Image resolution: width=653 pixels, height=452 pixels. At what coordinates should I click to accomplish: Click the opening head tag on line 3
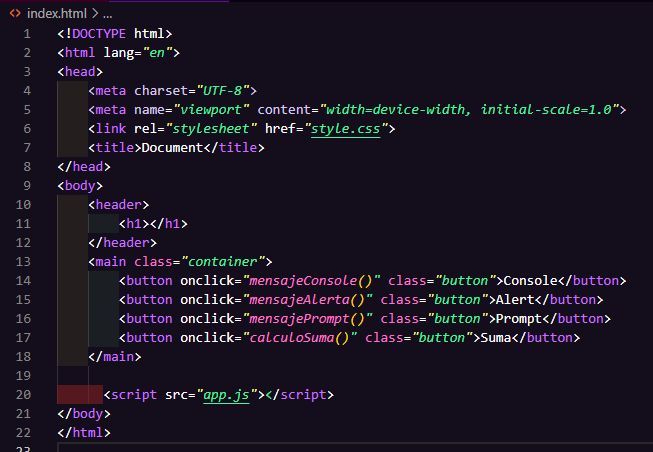[80, 72]
